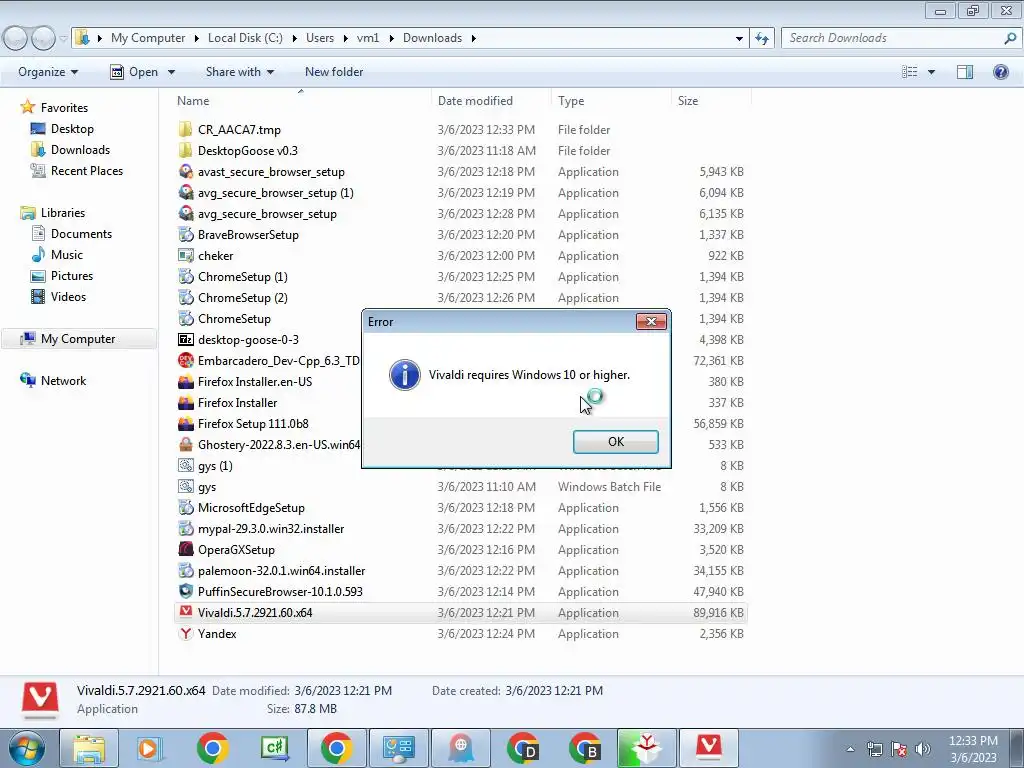Select the gys batch file icon
The height and width of the screenshot is (768, 1024).
(x=186, y=487)
